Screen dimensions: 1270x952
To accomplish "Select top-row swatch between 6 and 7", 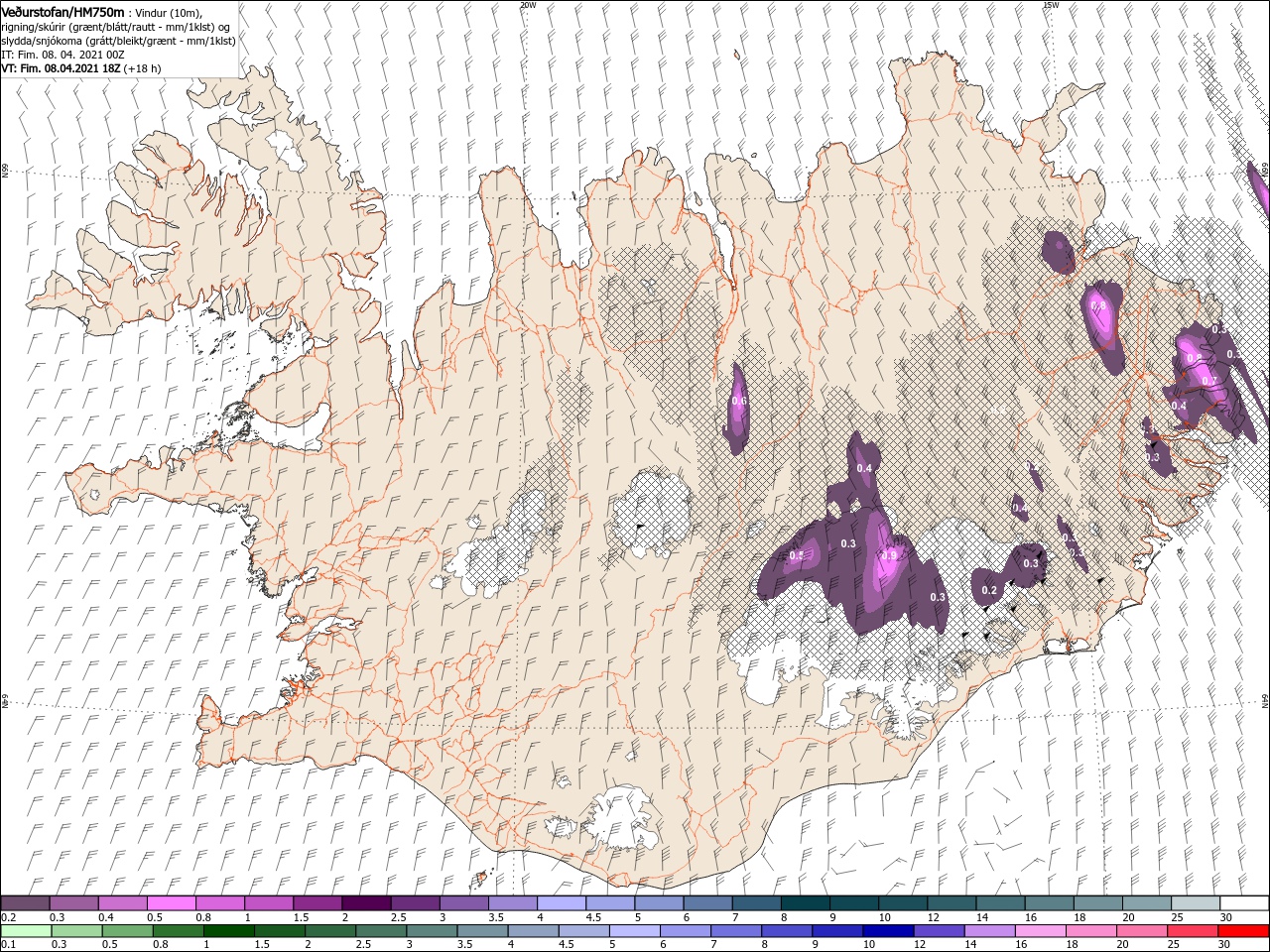I will point(708,902).
